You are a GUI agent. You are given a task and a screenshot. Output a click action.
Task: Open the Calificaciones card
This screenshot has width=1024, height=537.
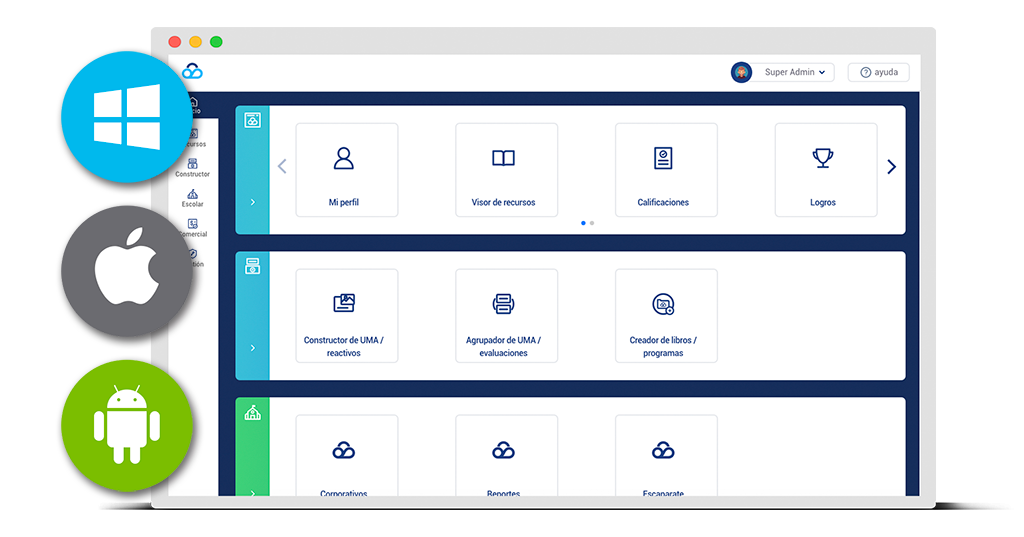665,170
